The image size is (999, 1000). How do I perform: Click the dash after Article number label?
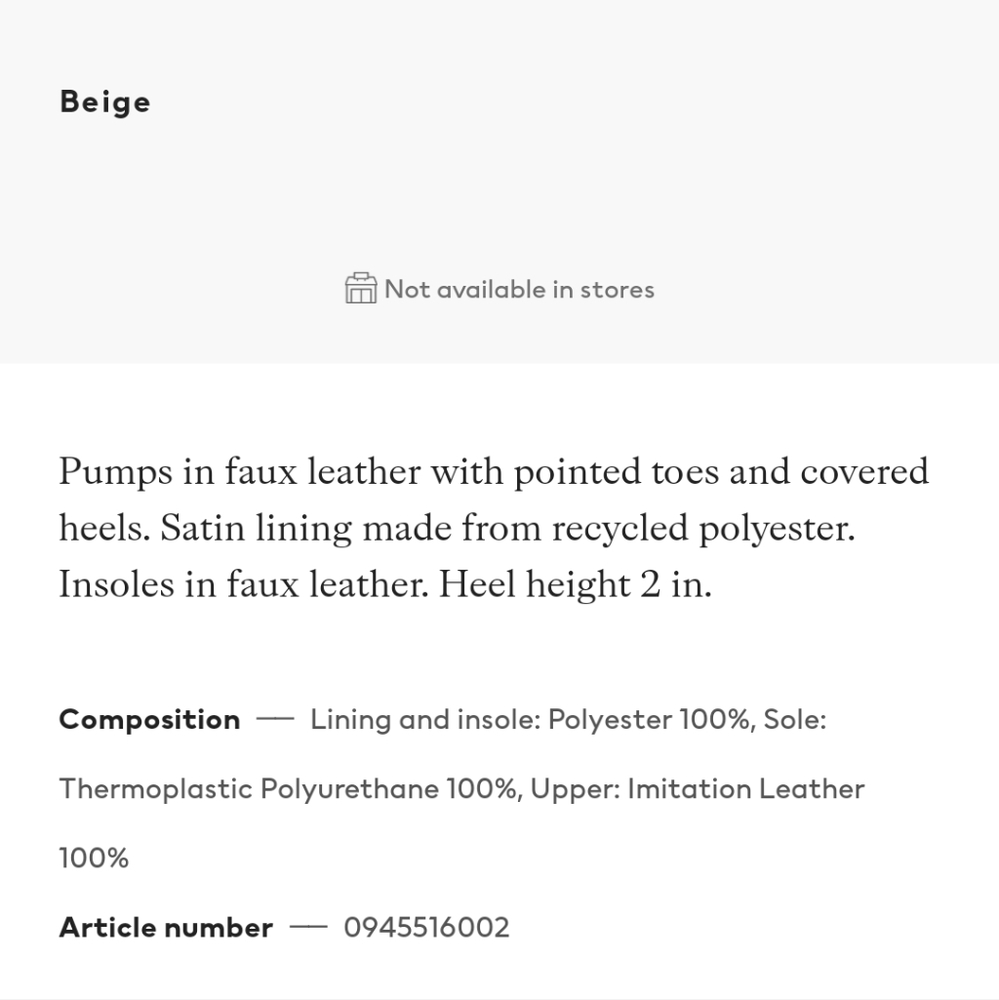(308, 927)
